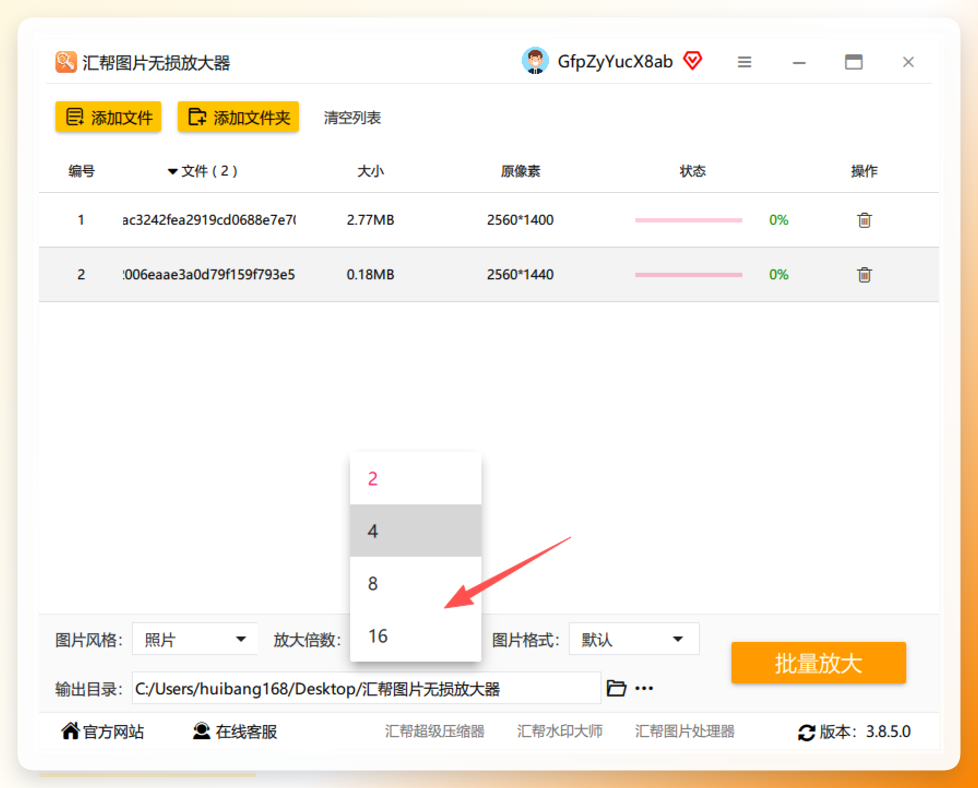Open 官方网站 link

[x=103, y=731]
